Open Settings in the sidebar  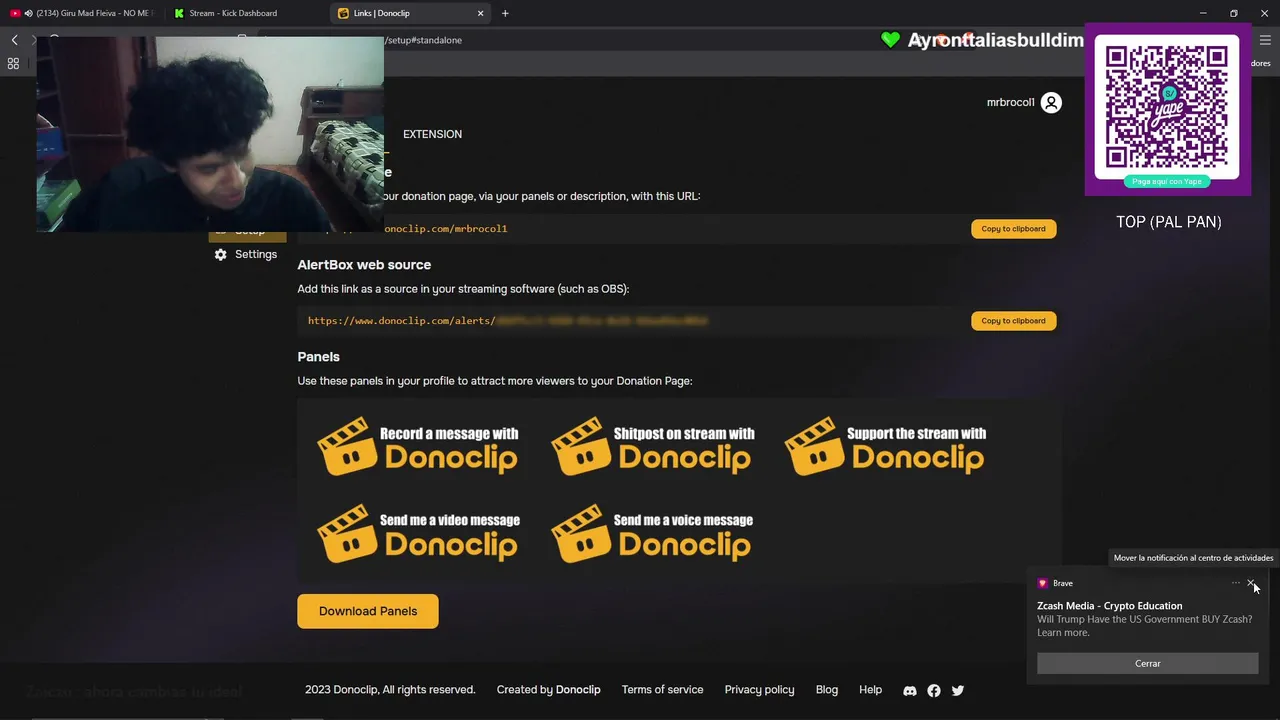(x=246, y=255)
